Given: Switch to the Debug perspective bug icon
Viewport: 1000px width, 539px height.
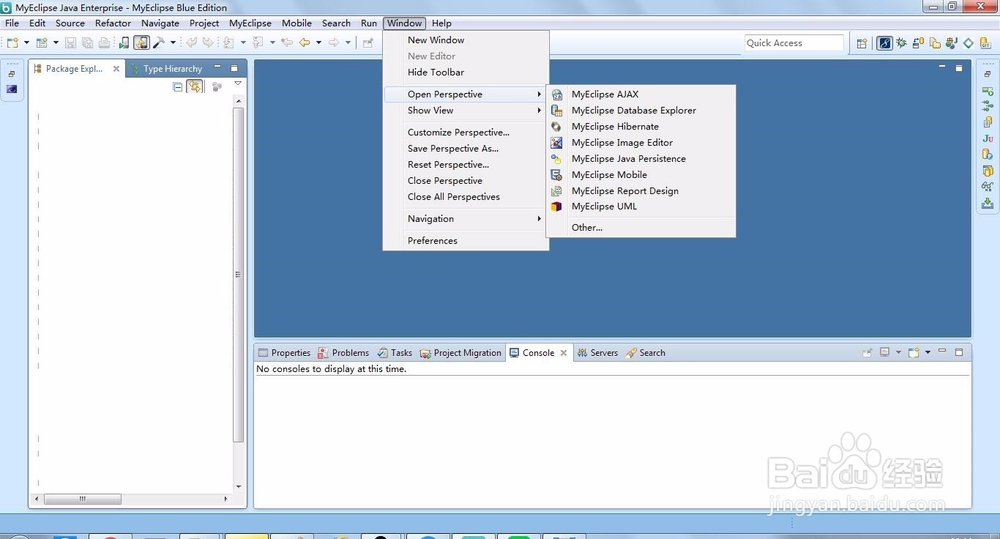Looking at the screenshot, I should tap(901, 43).
